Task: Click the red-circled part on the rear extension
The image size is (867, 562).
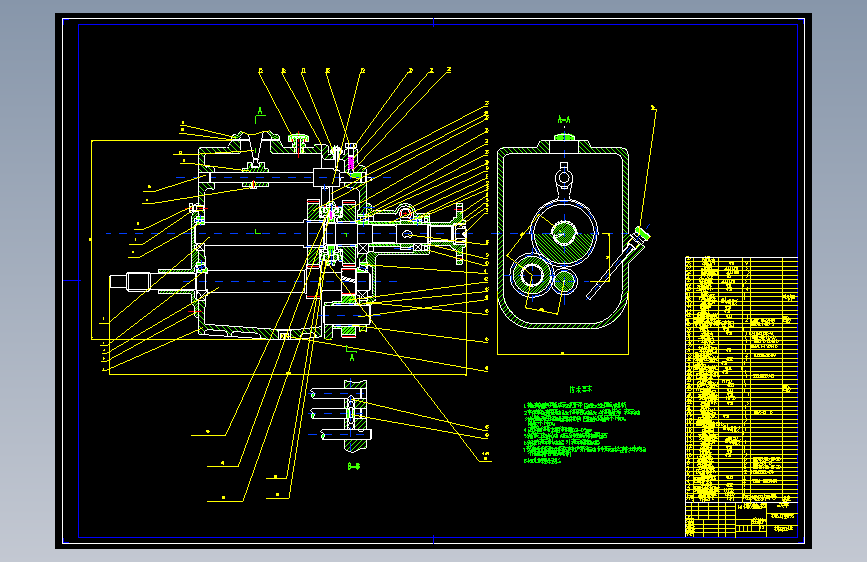Action: [405, 213]
